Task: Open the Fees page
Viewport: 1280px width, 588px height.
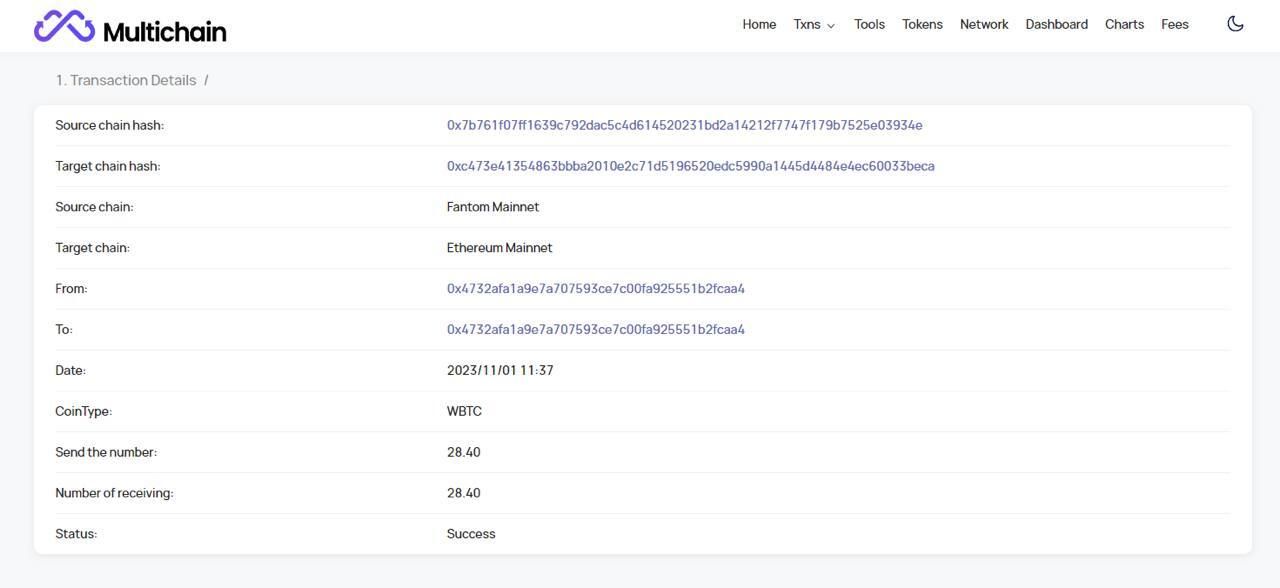Action: click(x=1175, y=24)
